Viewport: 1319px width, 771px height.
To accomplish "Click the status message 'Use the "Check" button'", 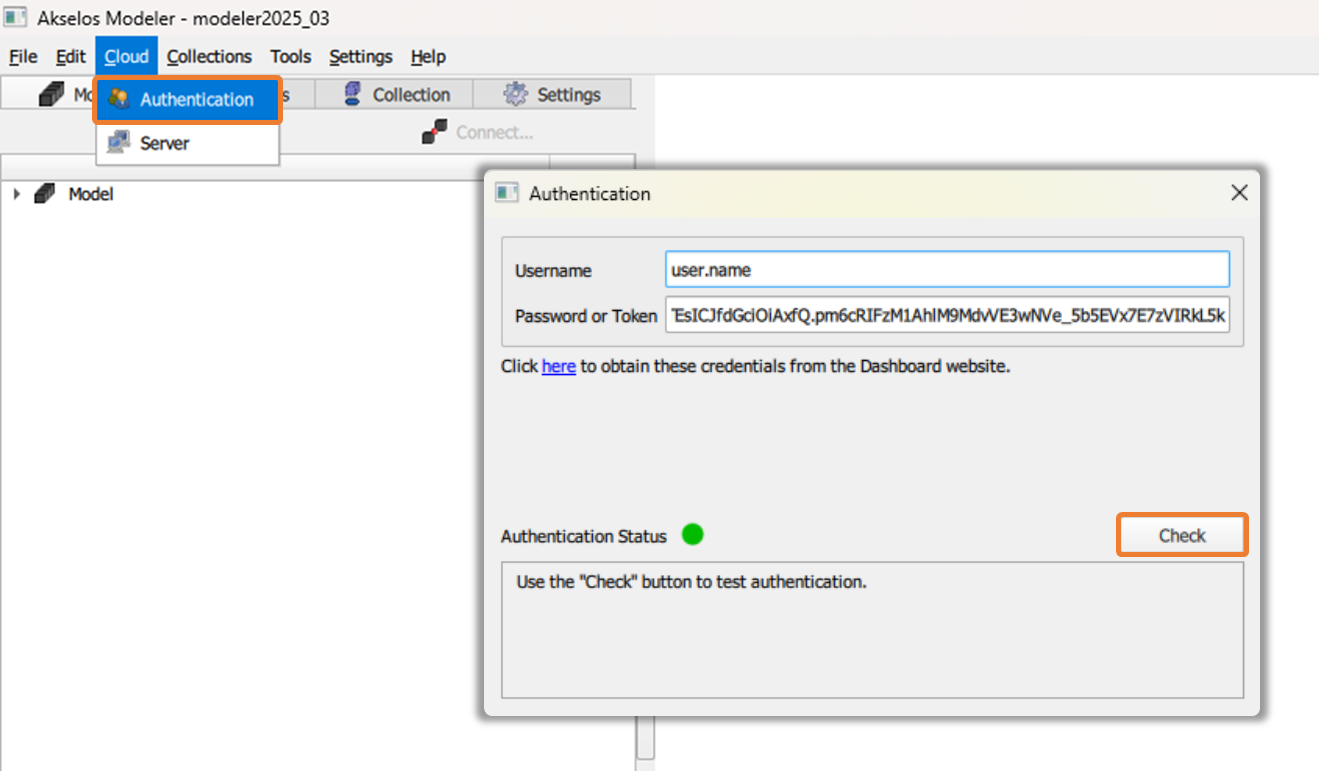I will point(691,581).
